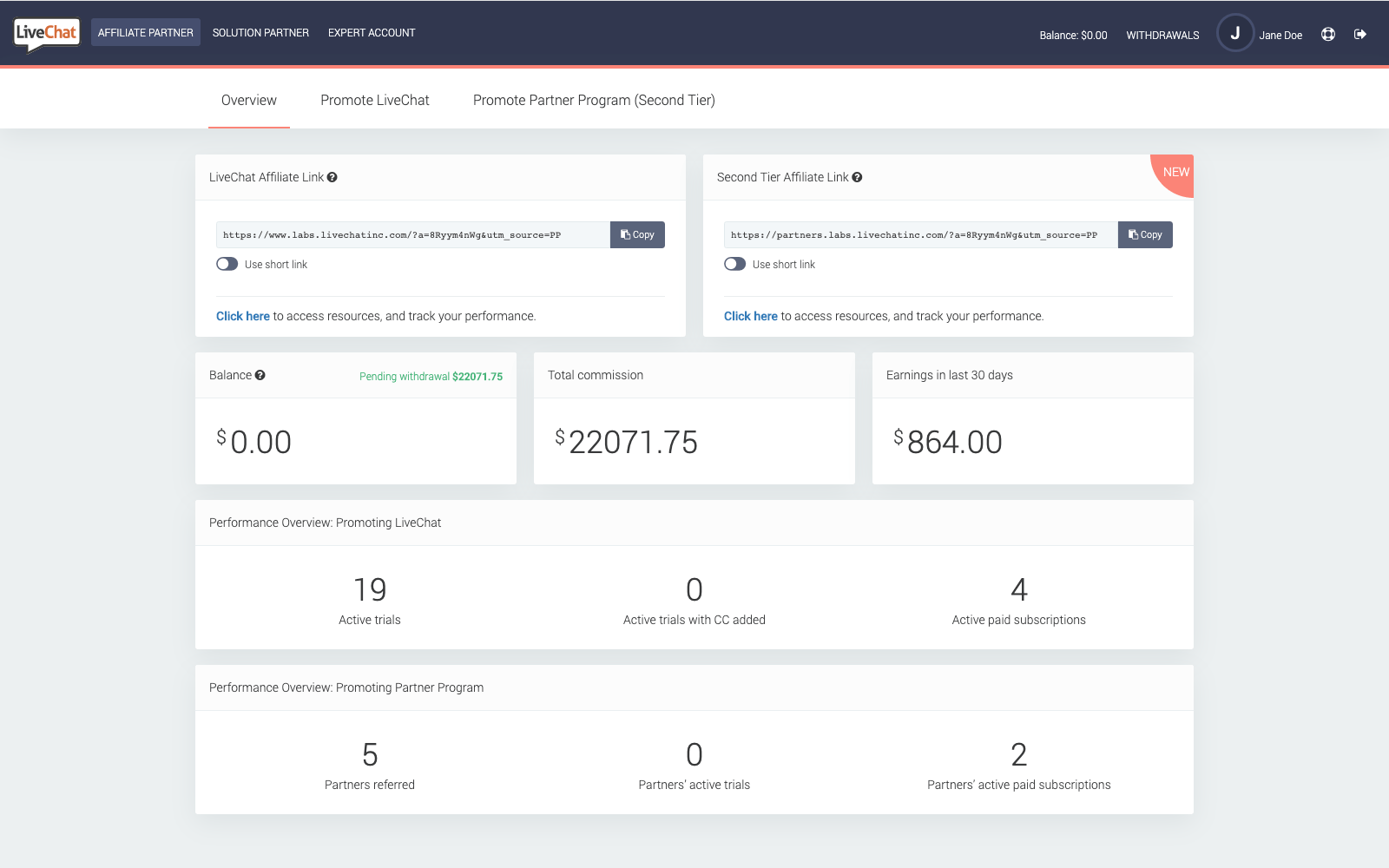Image resolution: width=1389 pixels, height=868 pixels.
Task: Click Jane Doe avatar circle
Action: coord(1235,33)
